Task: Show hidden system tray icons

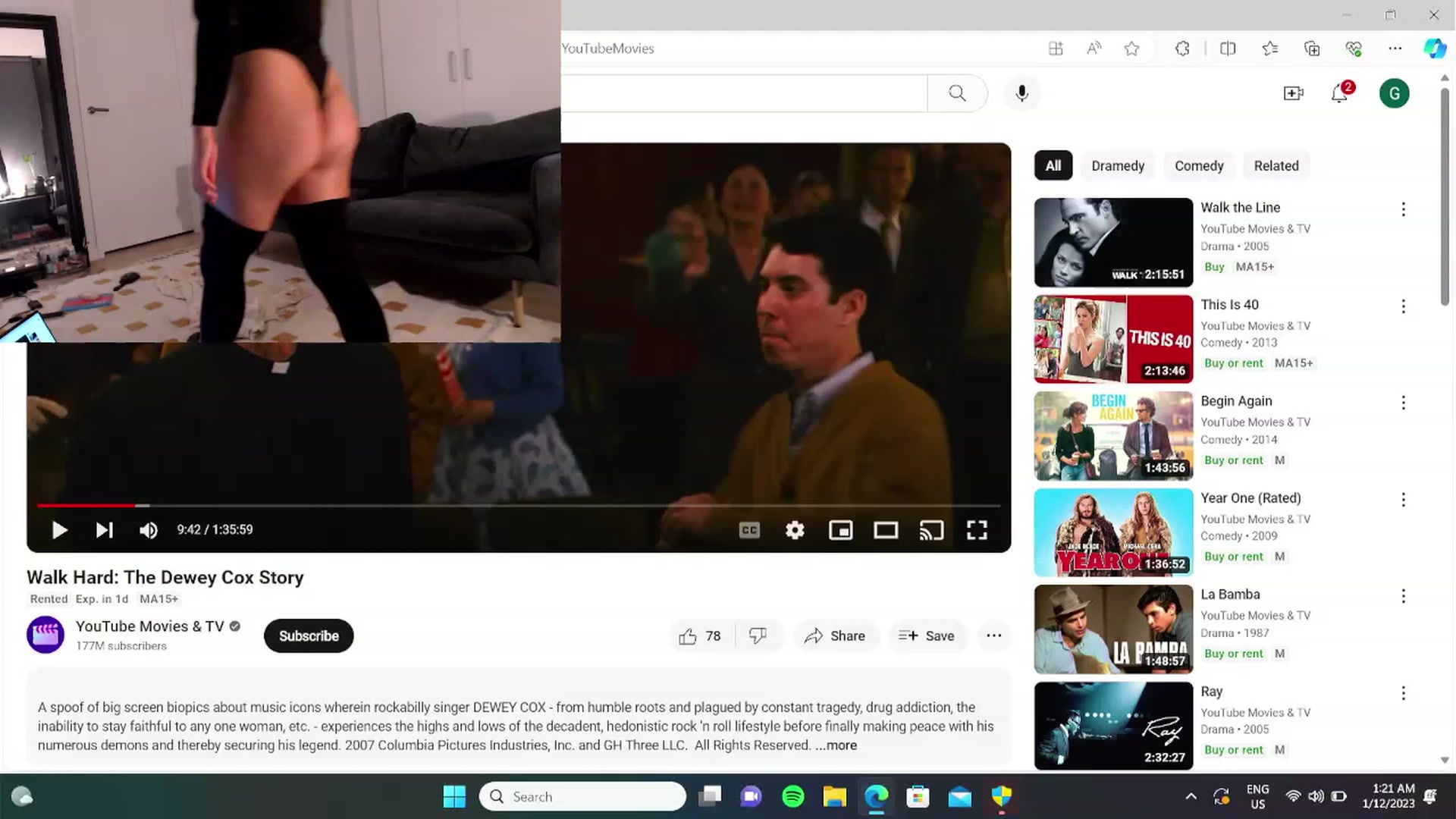Action: point(1191,796)
